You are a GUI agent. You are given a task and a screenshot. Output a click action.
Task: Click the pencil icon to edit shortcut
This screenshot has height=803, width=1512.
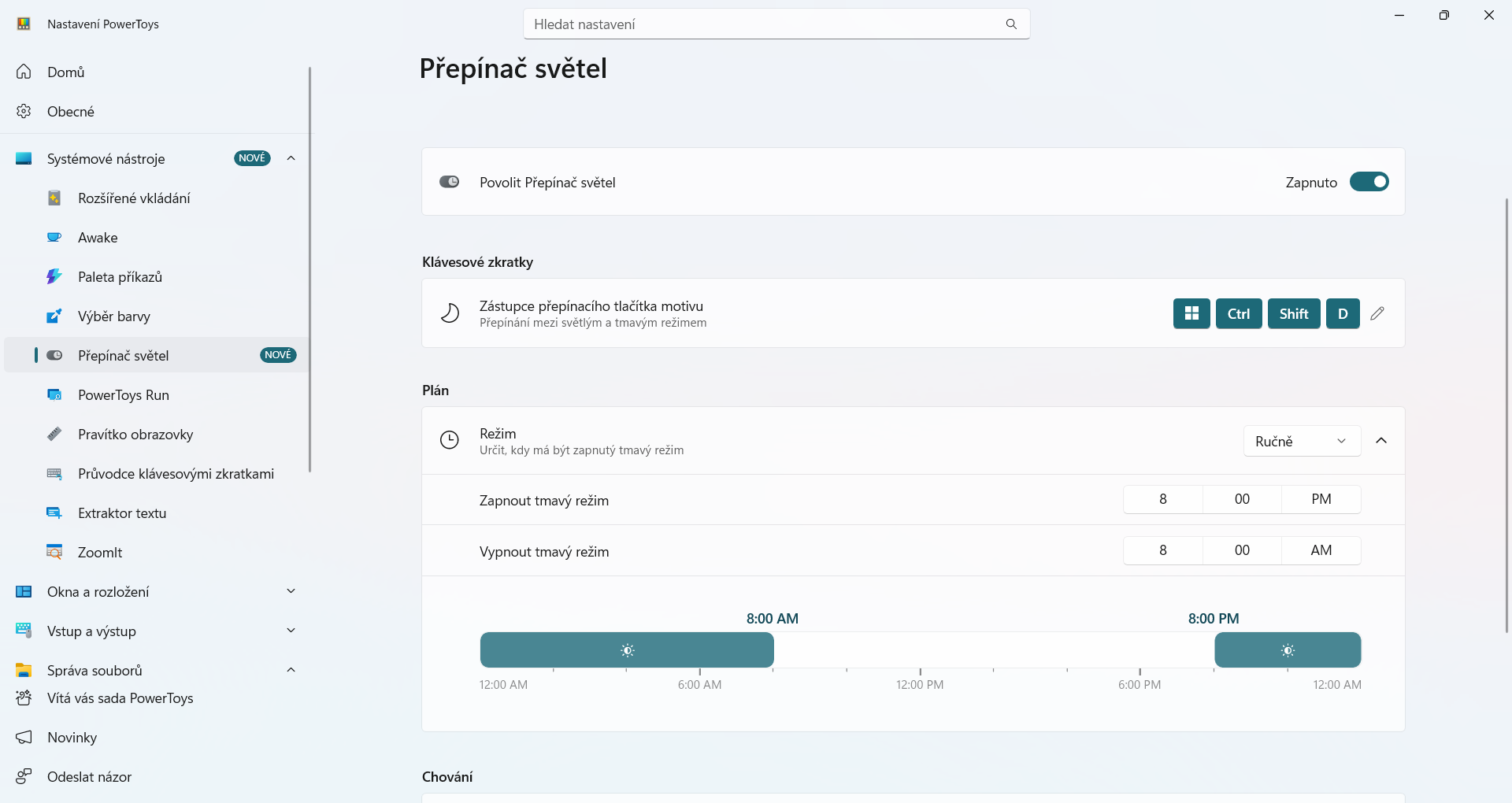click(1377, 313)
